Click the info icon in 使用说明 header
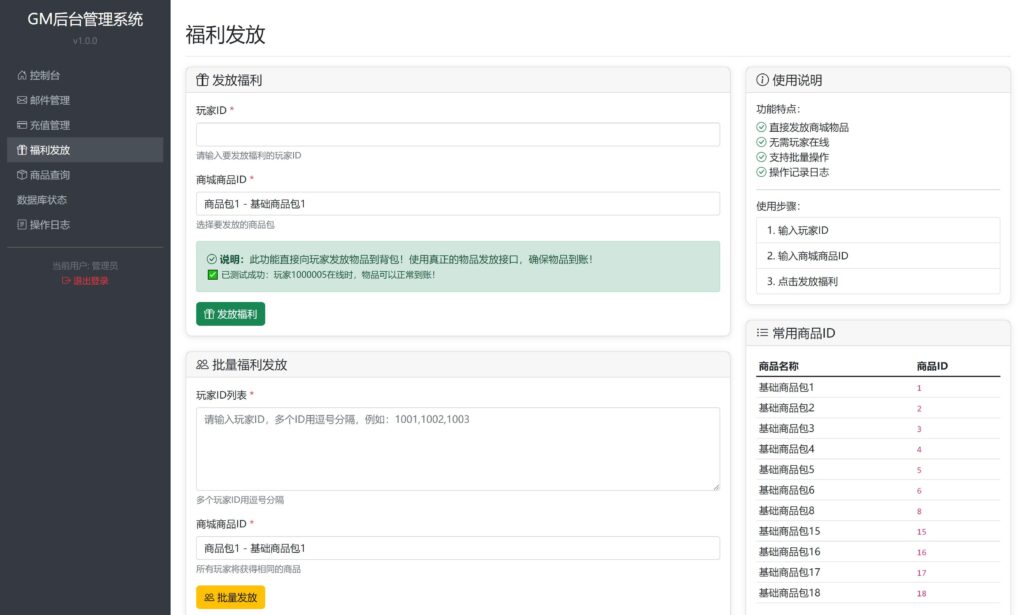 [x=763, y=80]
